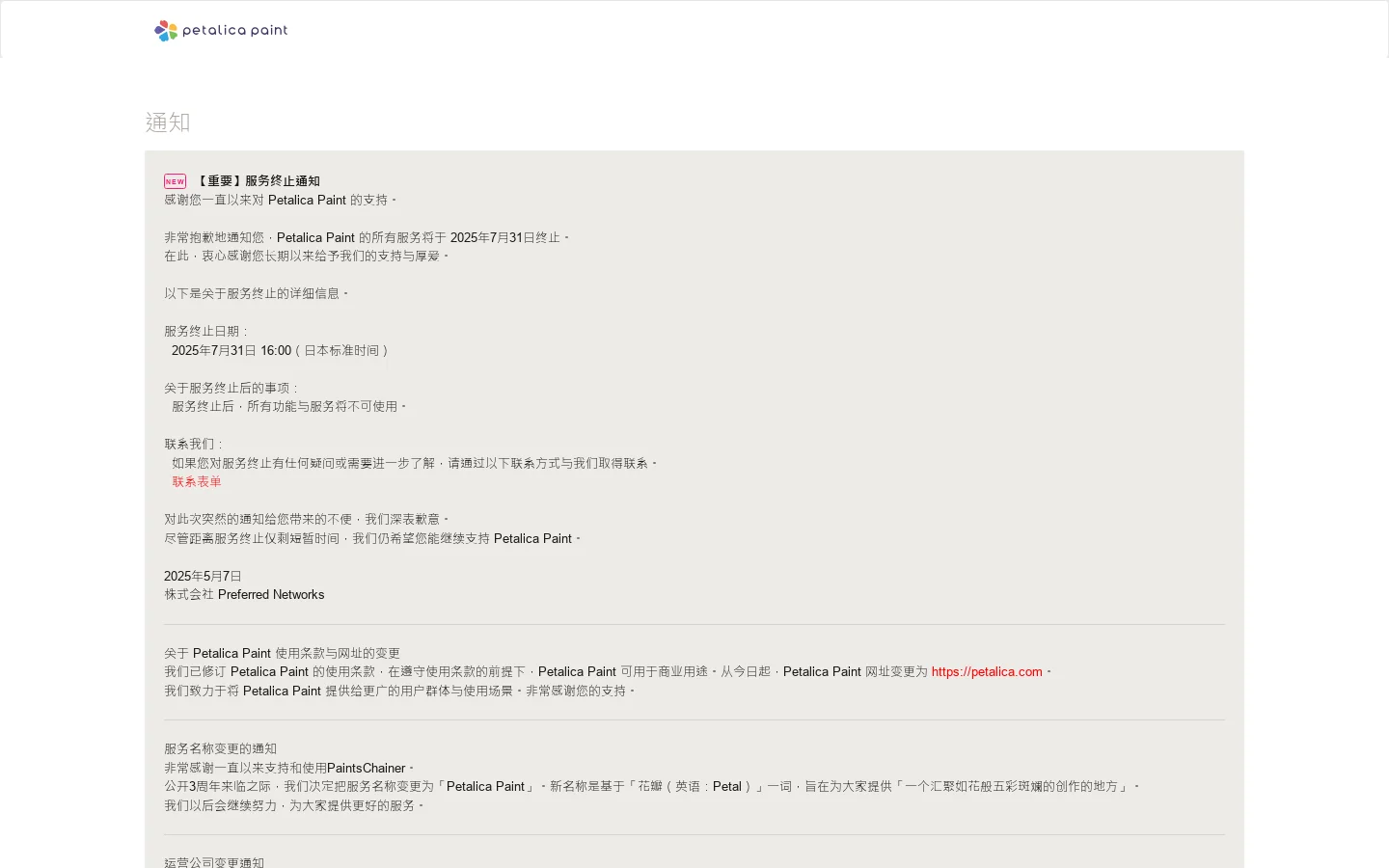This screenshot has width=1389, height=868.
Task: Click the 感谢您一直以来对 Petalica Paint 的支持 line
Action: click(280, 201)
